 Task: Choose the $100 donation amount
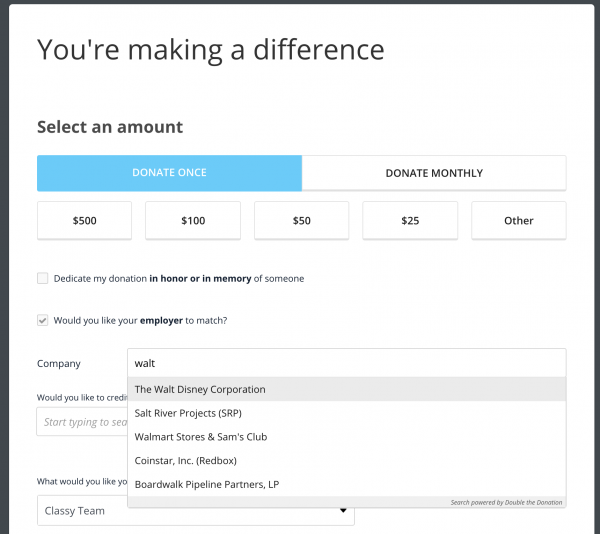193,221
